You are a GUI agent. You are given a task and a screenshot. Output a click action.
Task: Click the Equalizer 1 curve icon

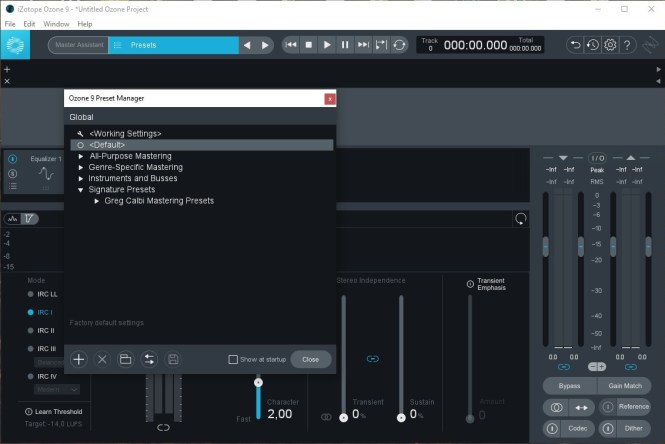tap(46, 173)
